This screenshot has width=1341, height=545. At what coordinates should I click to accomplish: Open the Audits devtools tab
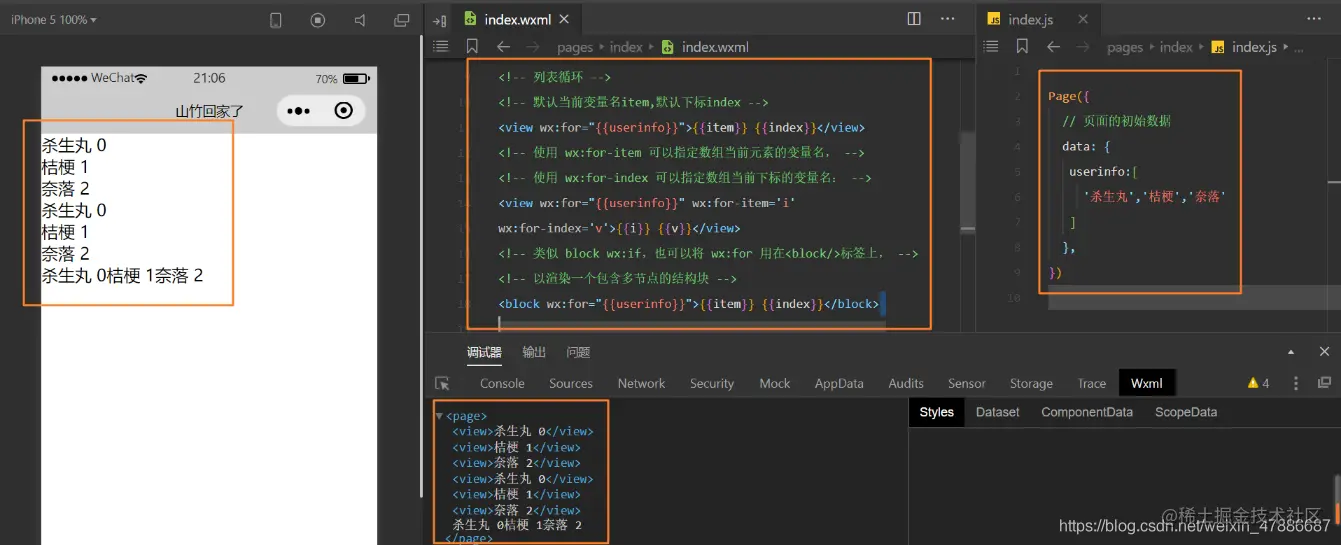906,383
